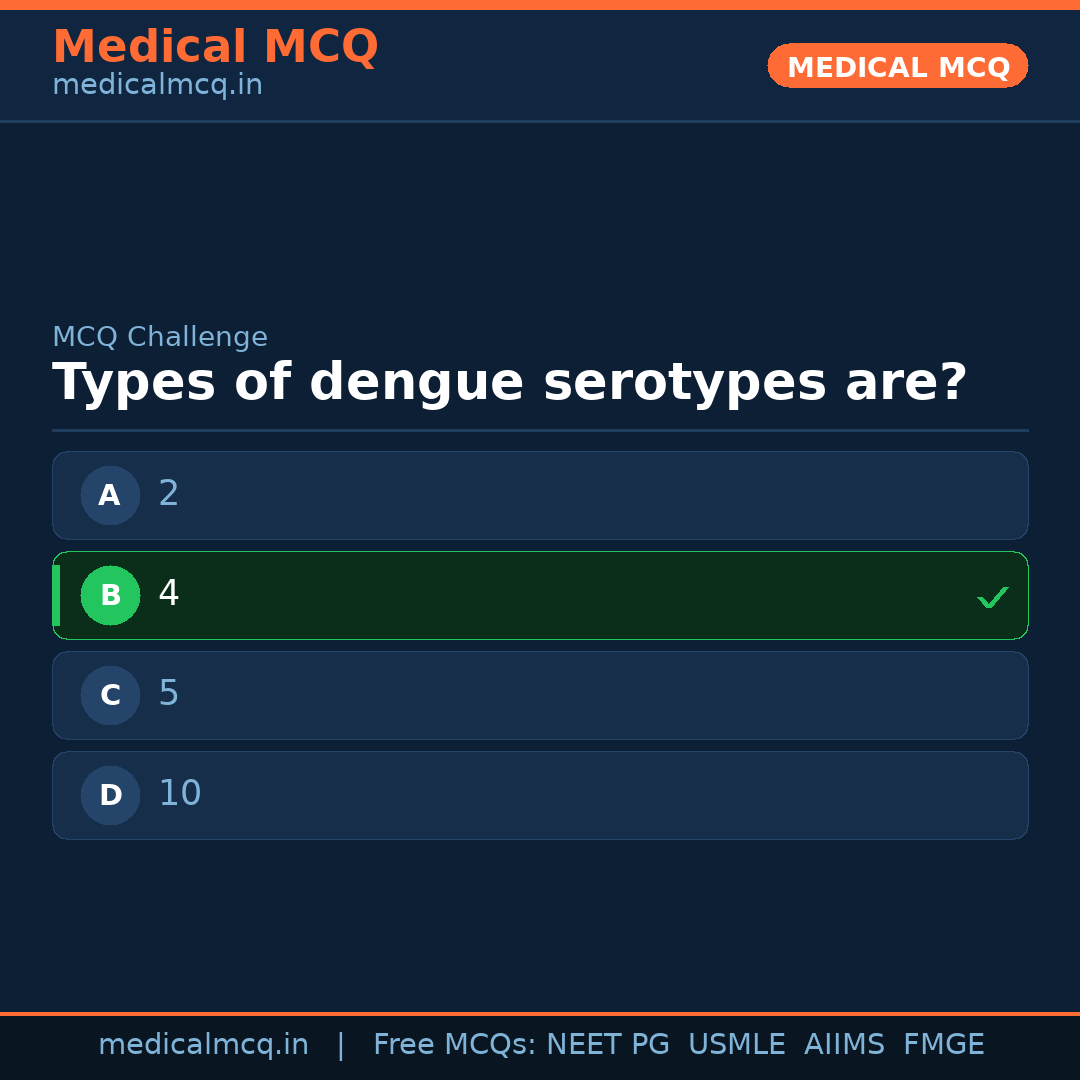Viewport: 1080px width, 1080px height.
Task: Select USMLE in the footer
Action: coord(736,1045)
